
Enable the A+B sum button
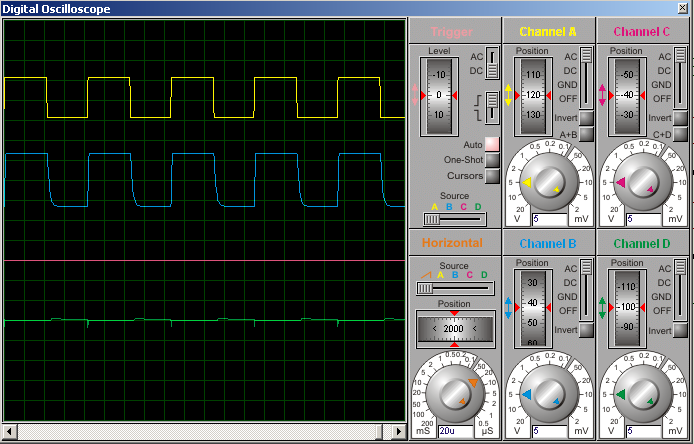tap(587, 134)
